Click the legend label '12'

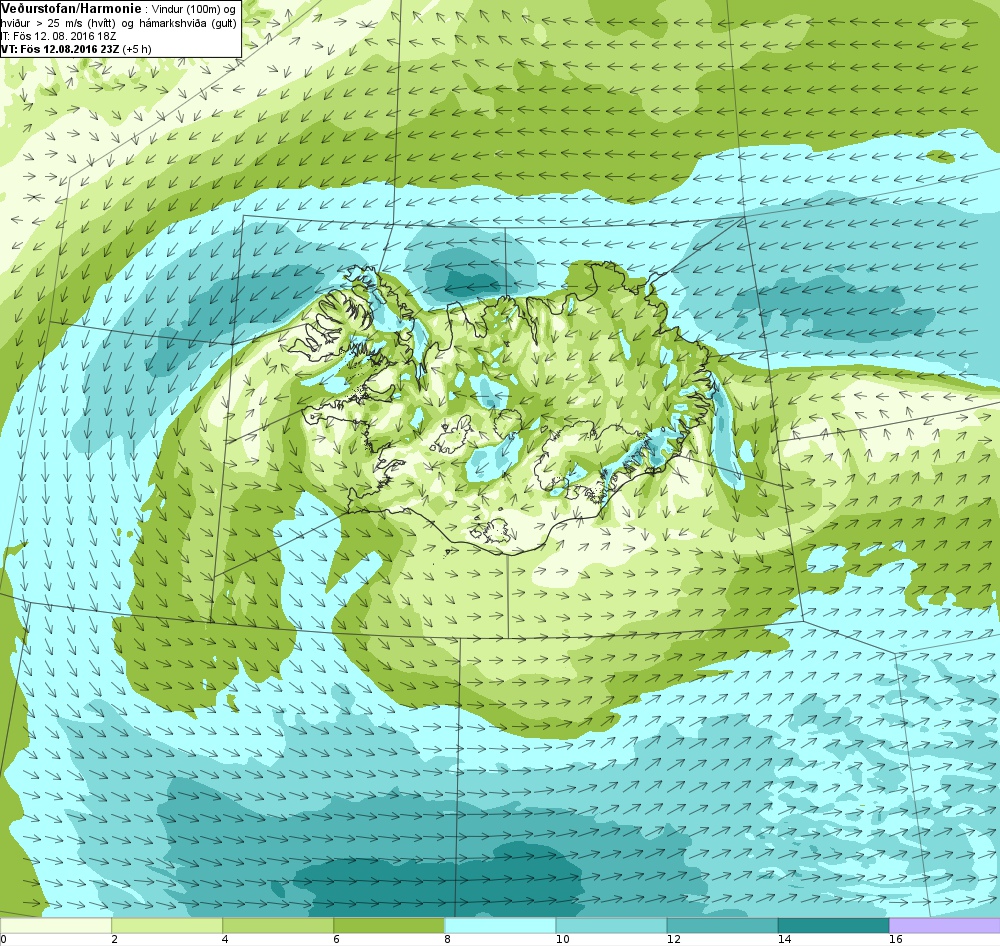673,939
